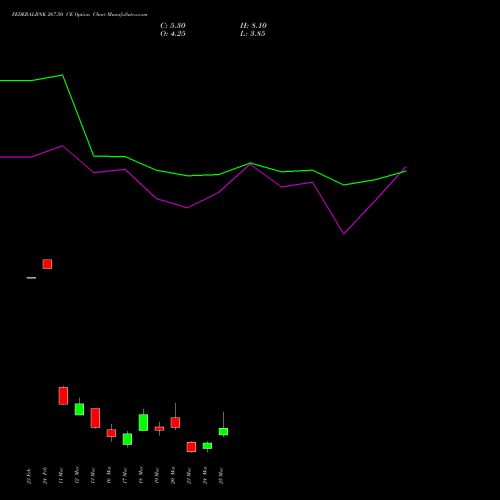The width and height of the screenshot is (500, 500).
Task: Click the 18 Mar date label
Action: tap(141, 476)
